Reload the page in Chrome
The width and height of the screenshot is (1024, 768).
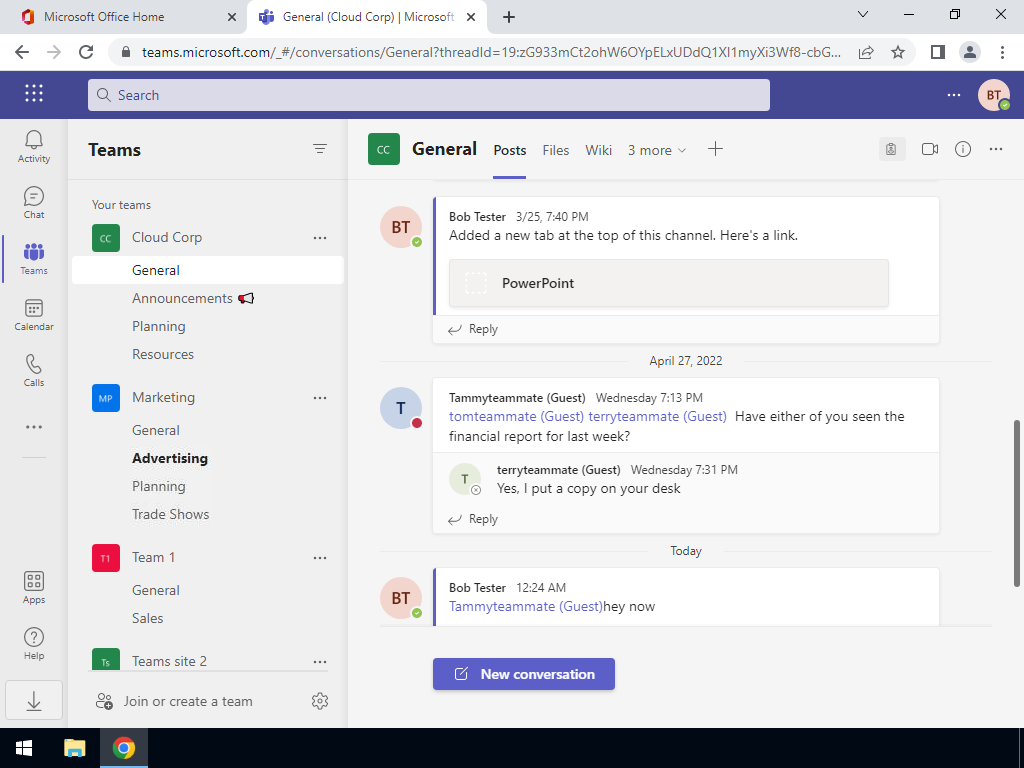tap(86, 52)
